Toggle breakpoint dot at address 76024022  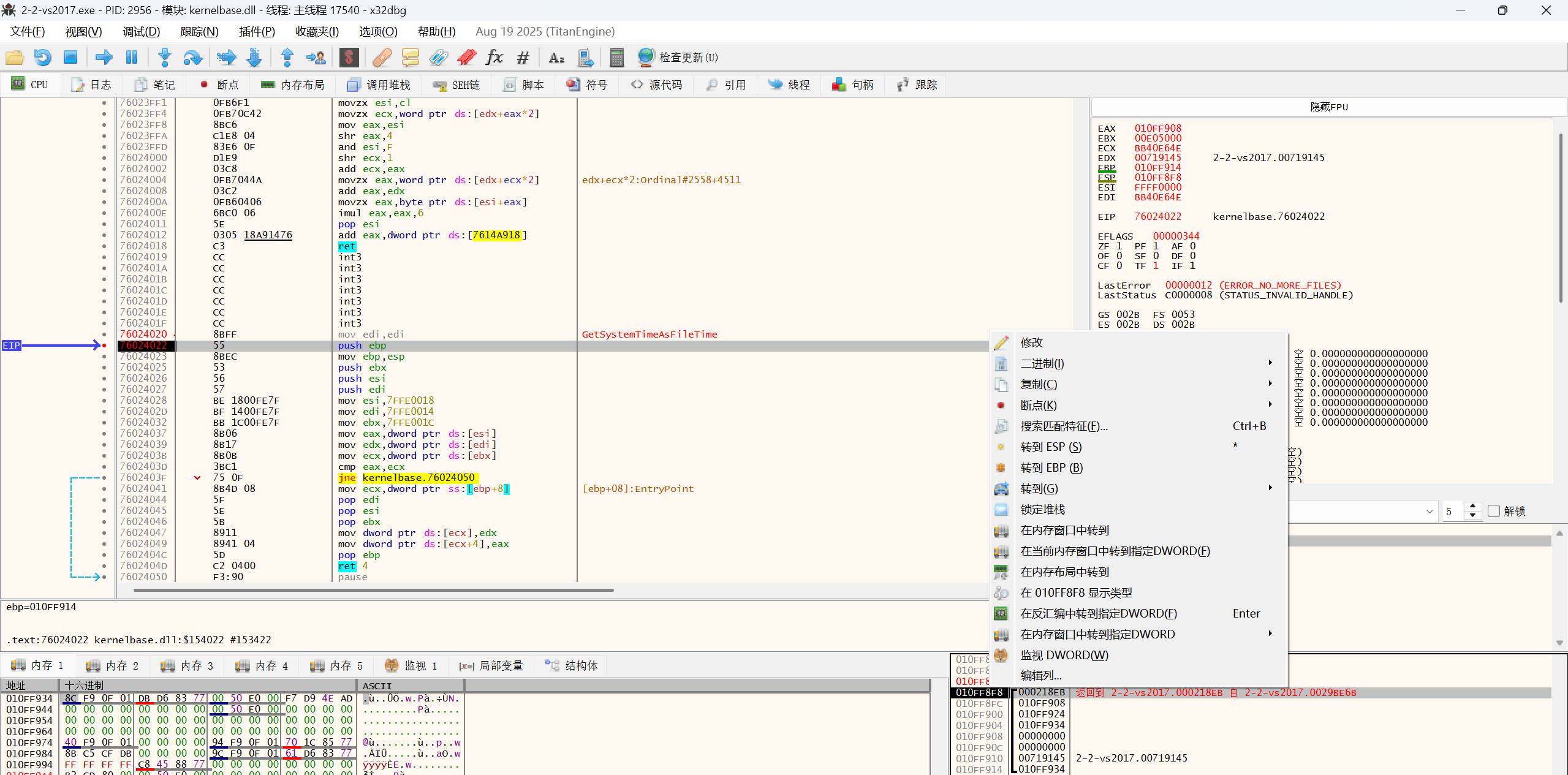[x=104, y=346]
